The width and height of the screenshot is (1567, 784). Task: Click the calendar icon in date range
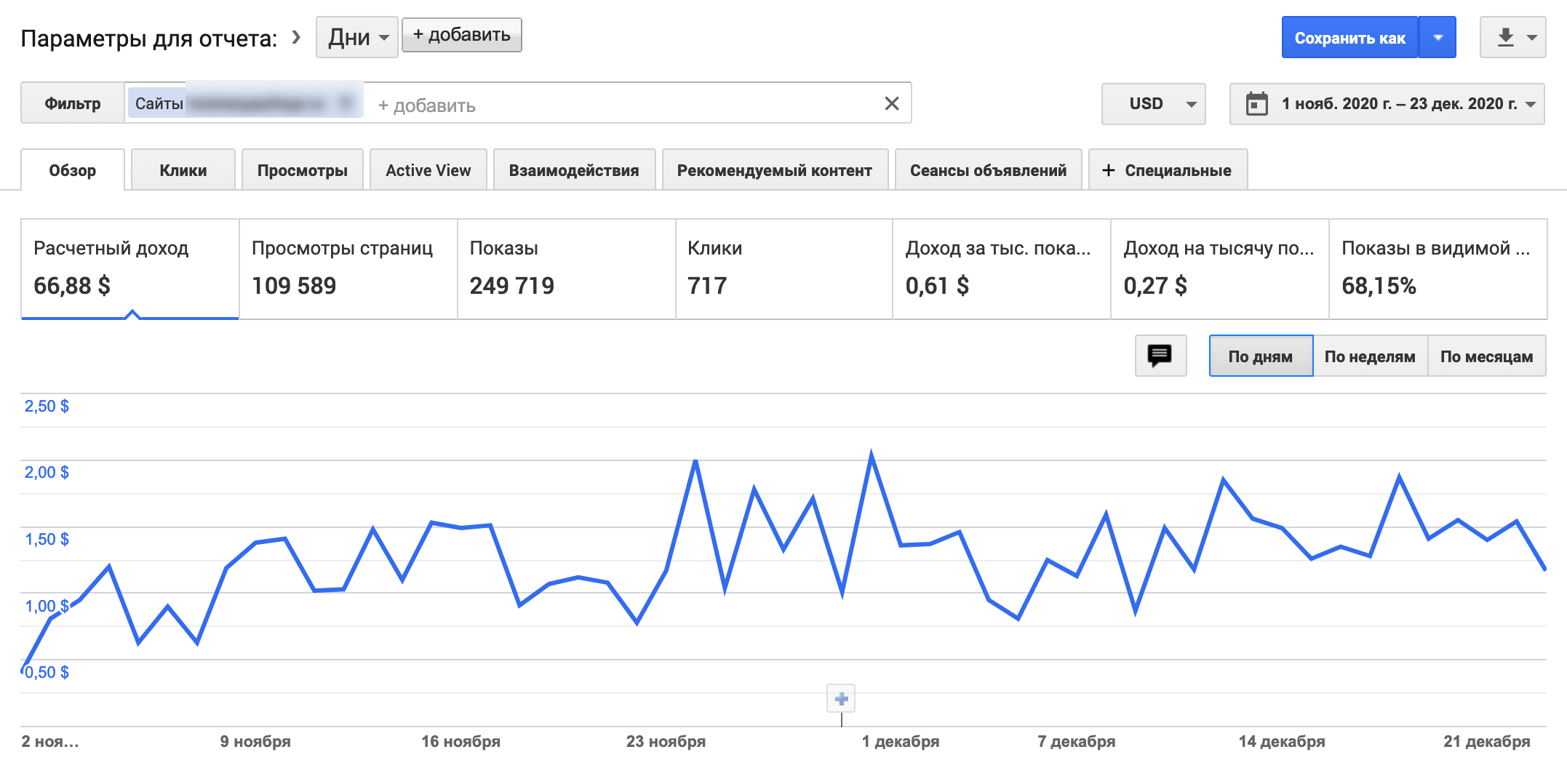pyautogui.click(x=1256, y=104)
